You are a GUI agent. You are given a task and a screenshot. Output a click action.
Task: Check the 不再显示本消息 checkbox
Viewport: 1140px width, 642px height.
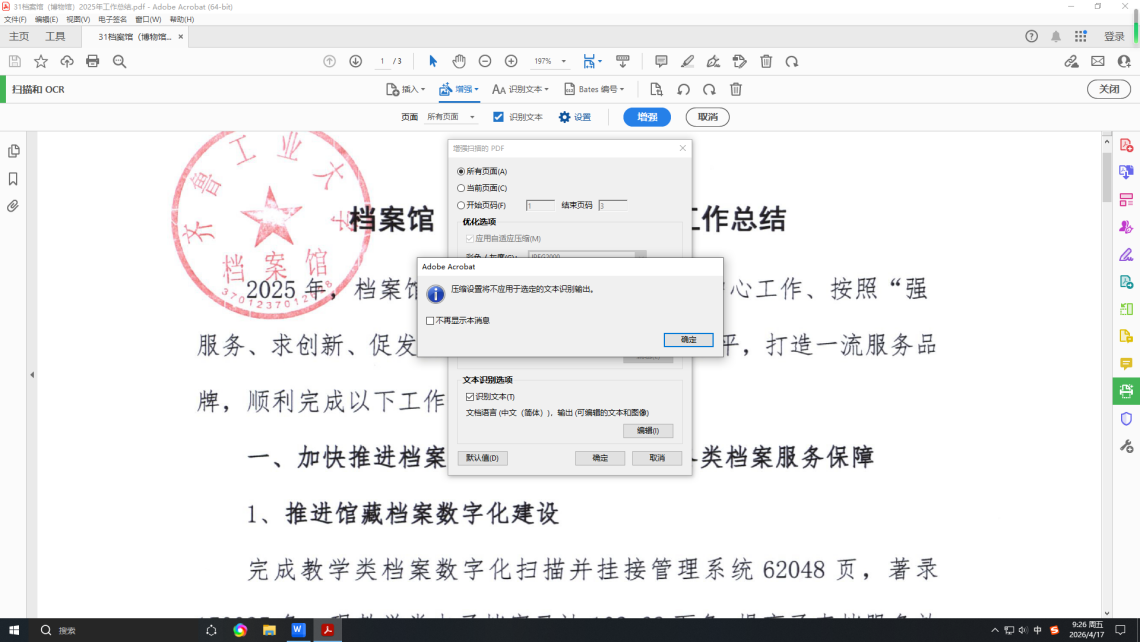430,321
